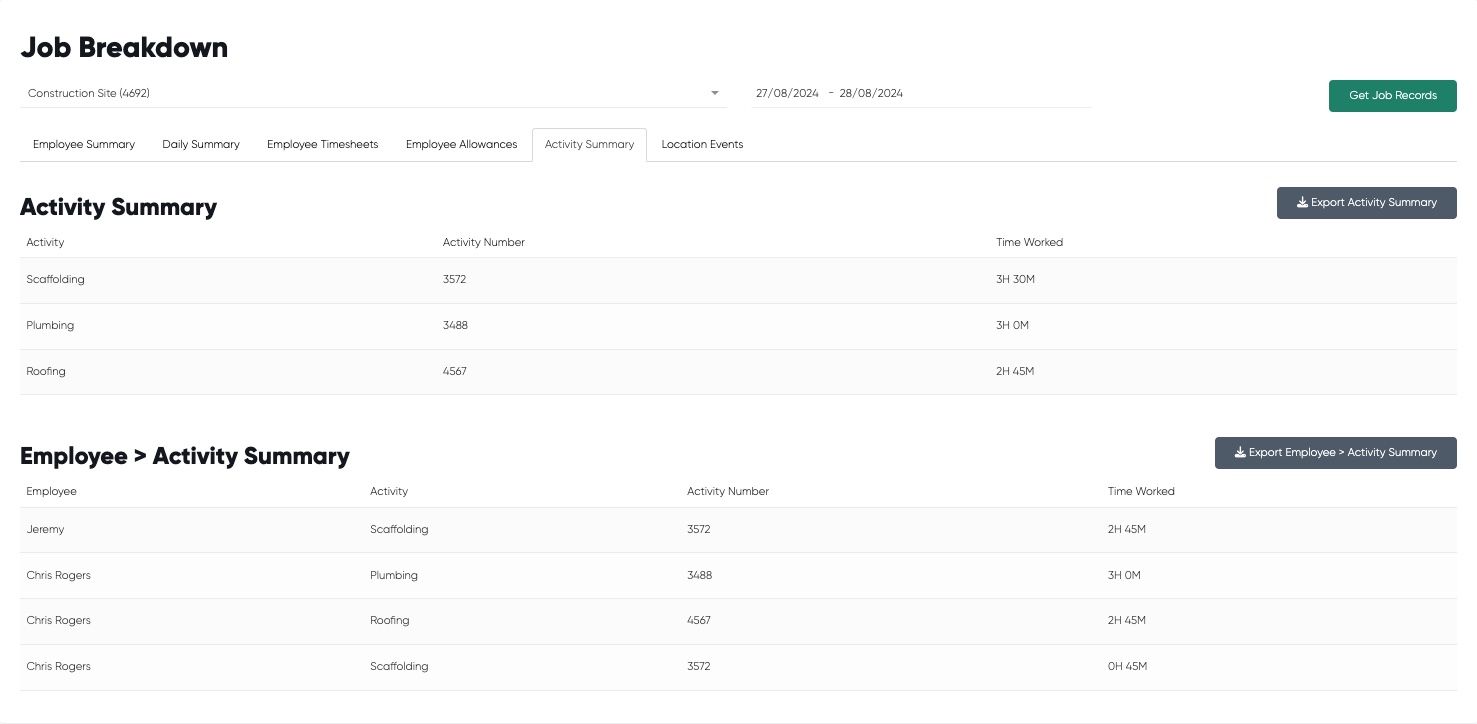This screenshot has width=1477, height=724.
Task: Click the download icon on Export Activity Summary
Action: coord(1302,203)
